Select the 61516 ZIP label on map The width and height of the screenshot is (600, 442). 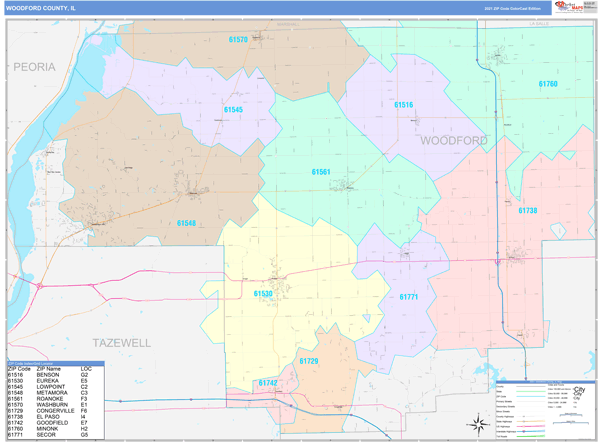tap(404, 105)
